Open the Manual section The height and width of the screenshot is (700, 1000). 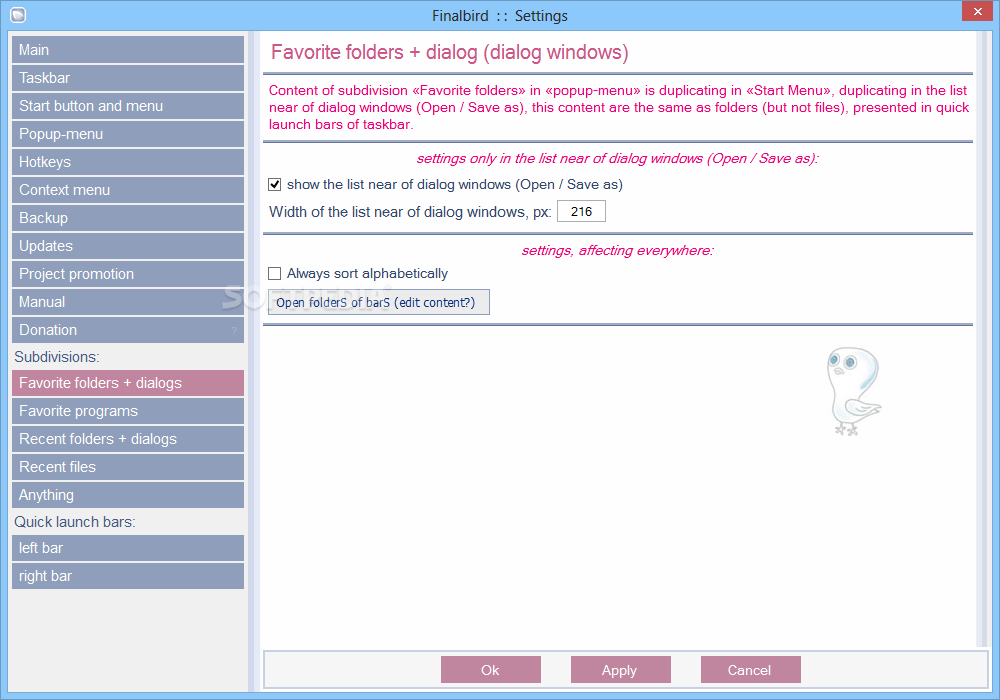pyautogui.click(x=128, y=302)
